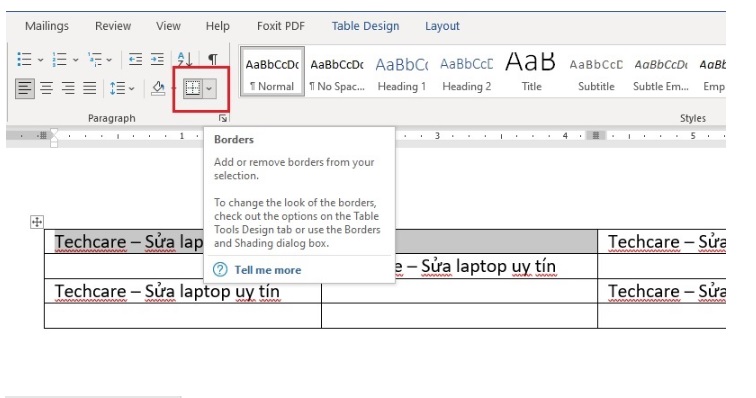Click the Numbering list icon
The height and width of the screenshot is (398, 756).
pos(59,59)
